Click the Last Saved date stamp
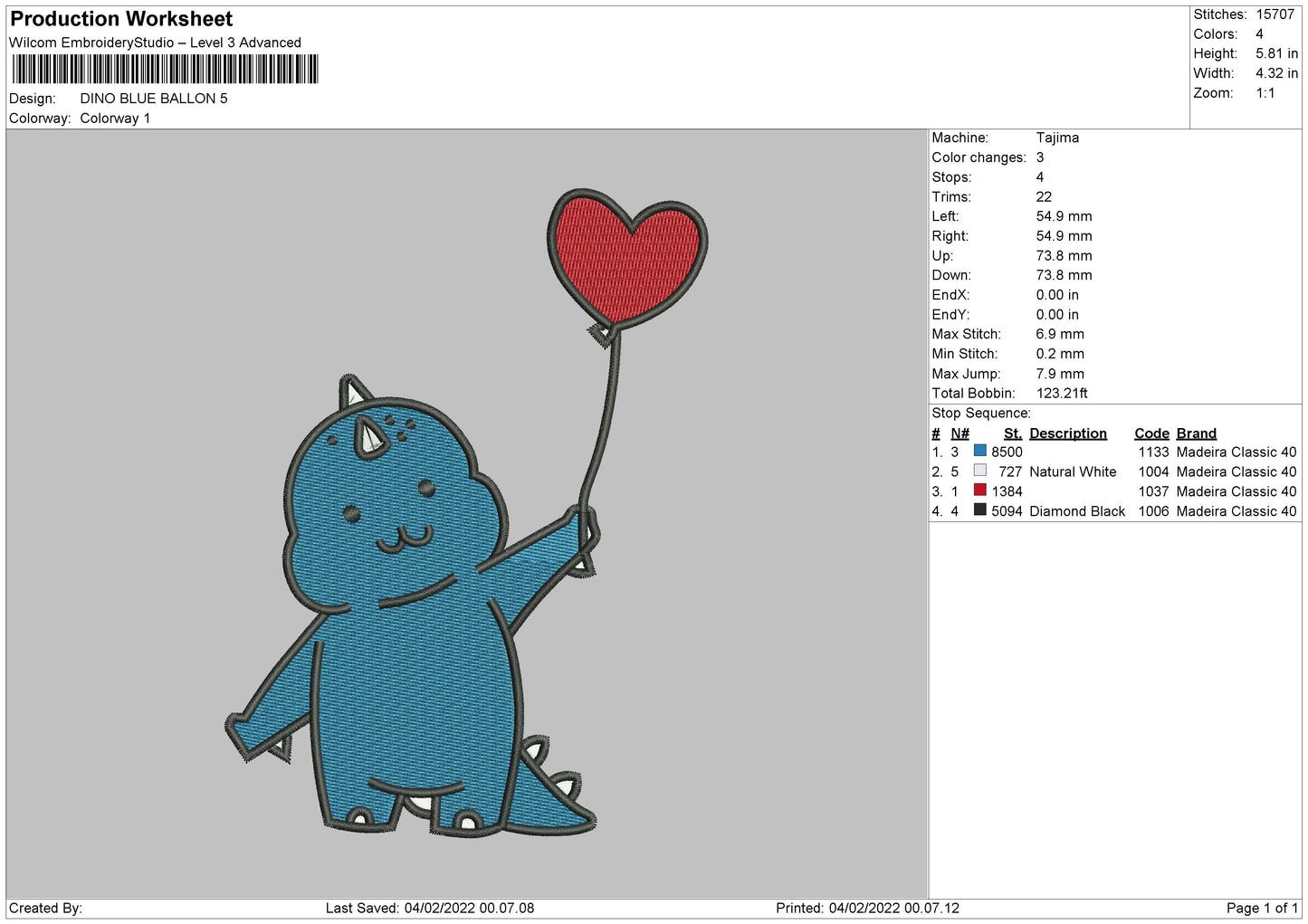 430,908
